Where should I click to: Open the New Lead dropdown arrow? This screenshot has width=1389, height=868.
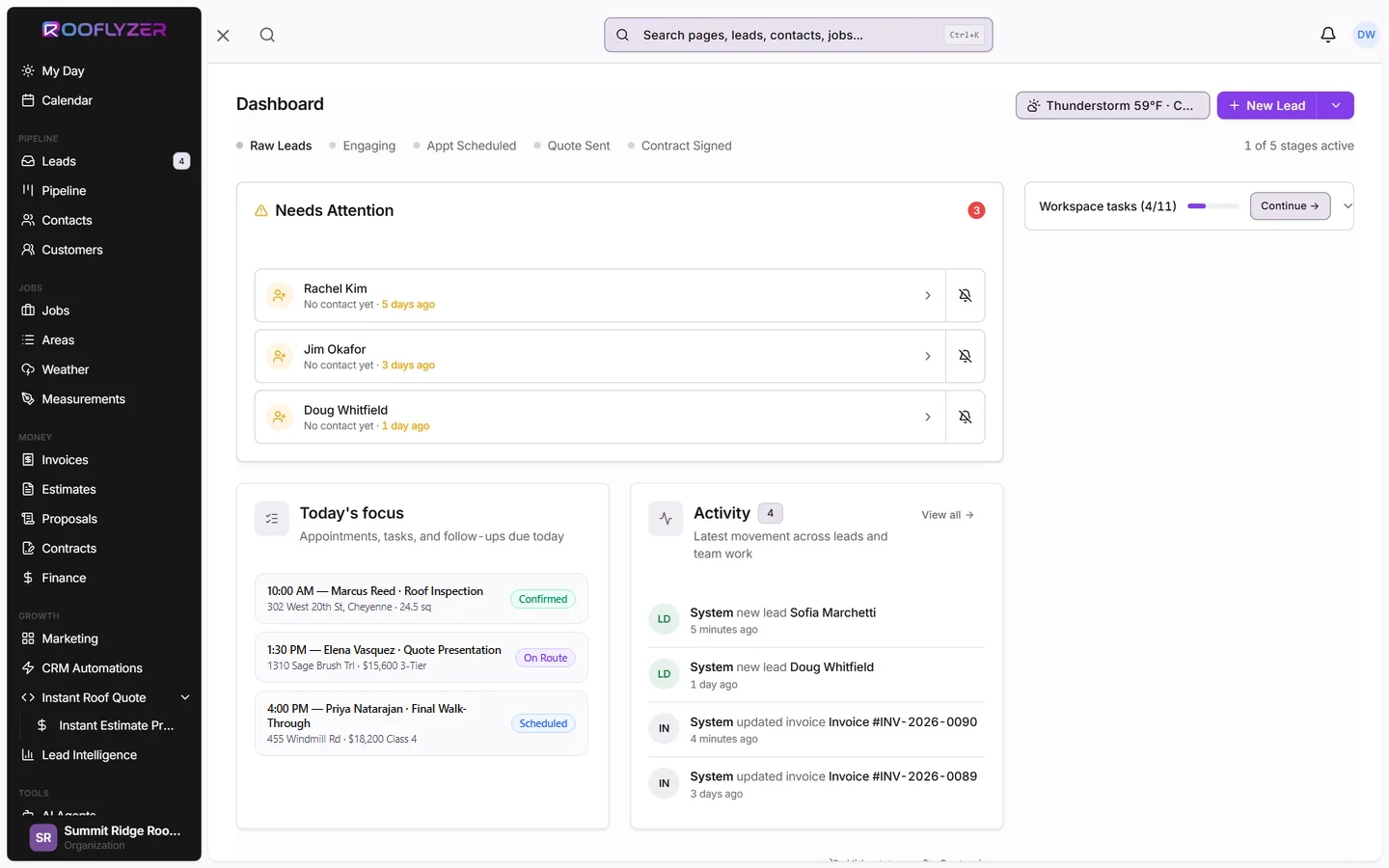[x=1336, y=105]
